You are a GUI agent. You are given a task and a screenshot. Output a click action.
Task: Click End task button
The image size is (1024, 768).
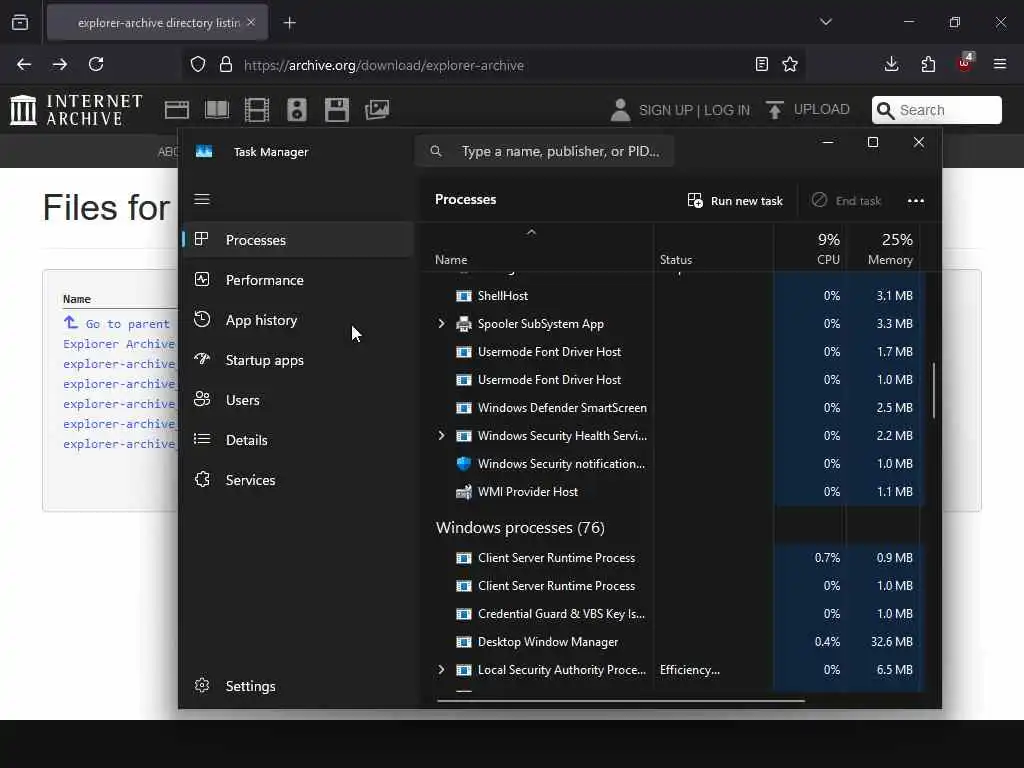pyautogui.click(x=846, y=200)
